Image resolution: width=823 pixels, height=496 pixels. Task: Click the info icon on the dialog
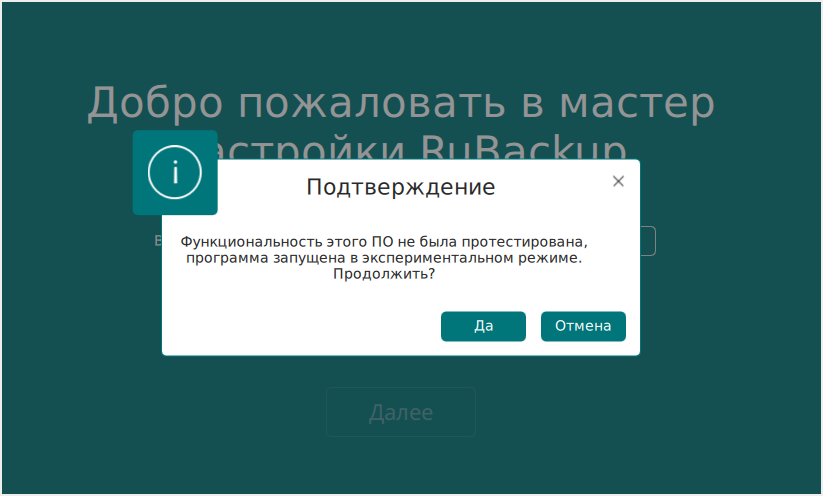tap(175, 172)
